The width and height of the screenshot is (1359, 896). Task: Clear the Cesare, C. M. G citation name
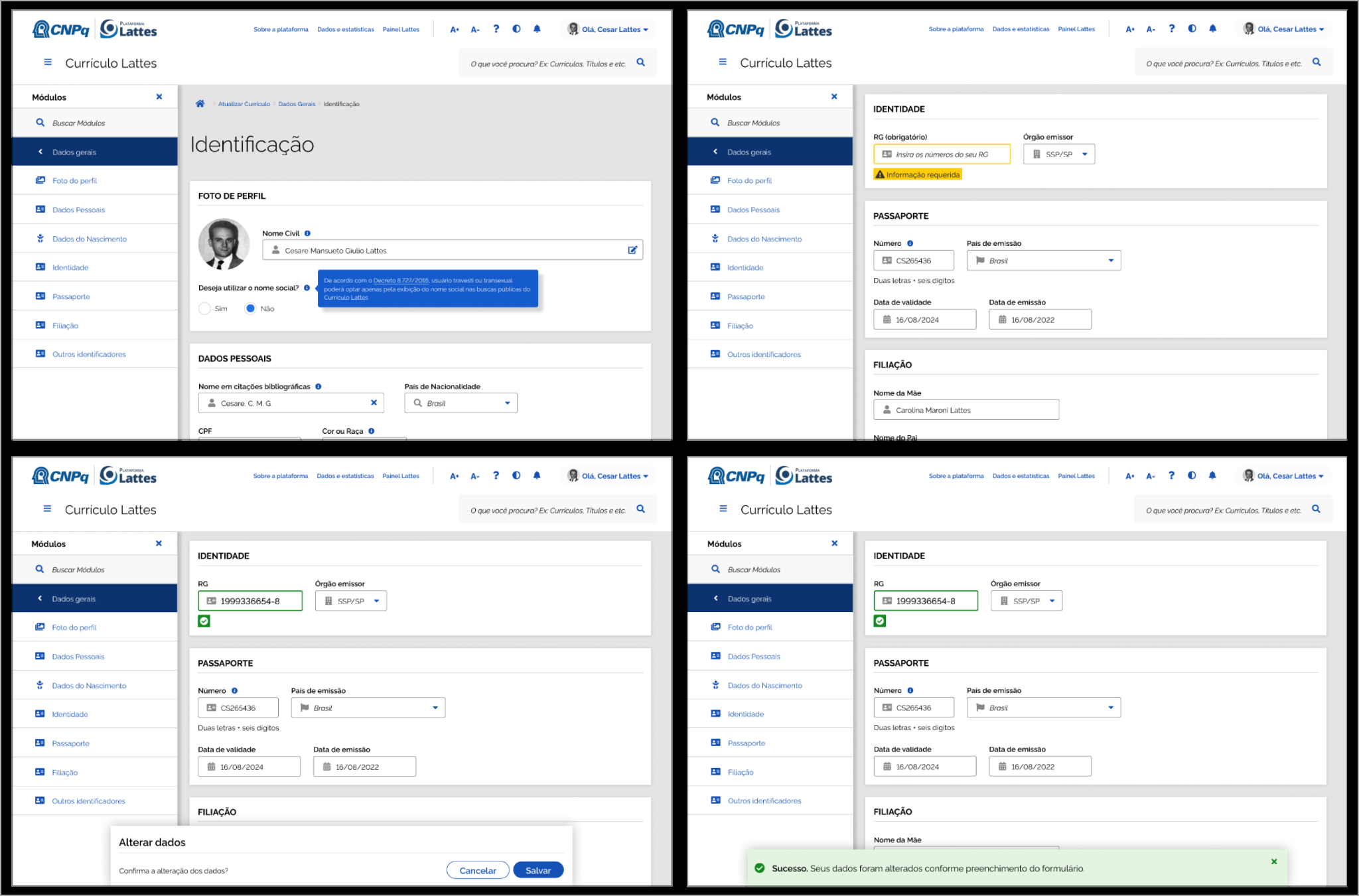[x=374, y=403]
